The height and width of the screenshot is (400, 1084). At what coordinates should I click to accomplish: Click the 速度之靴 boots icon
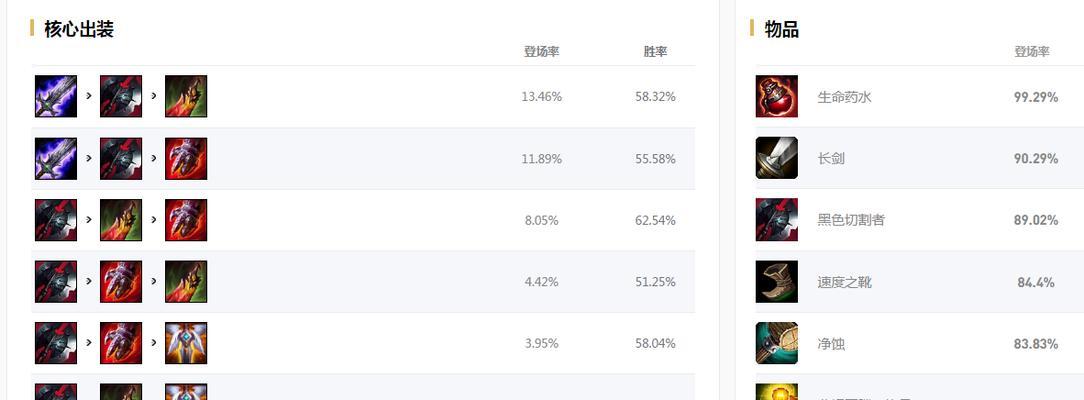pyautogui.click(x=777, y=282)
